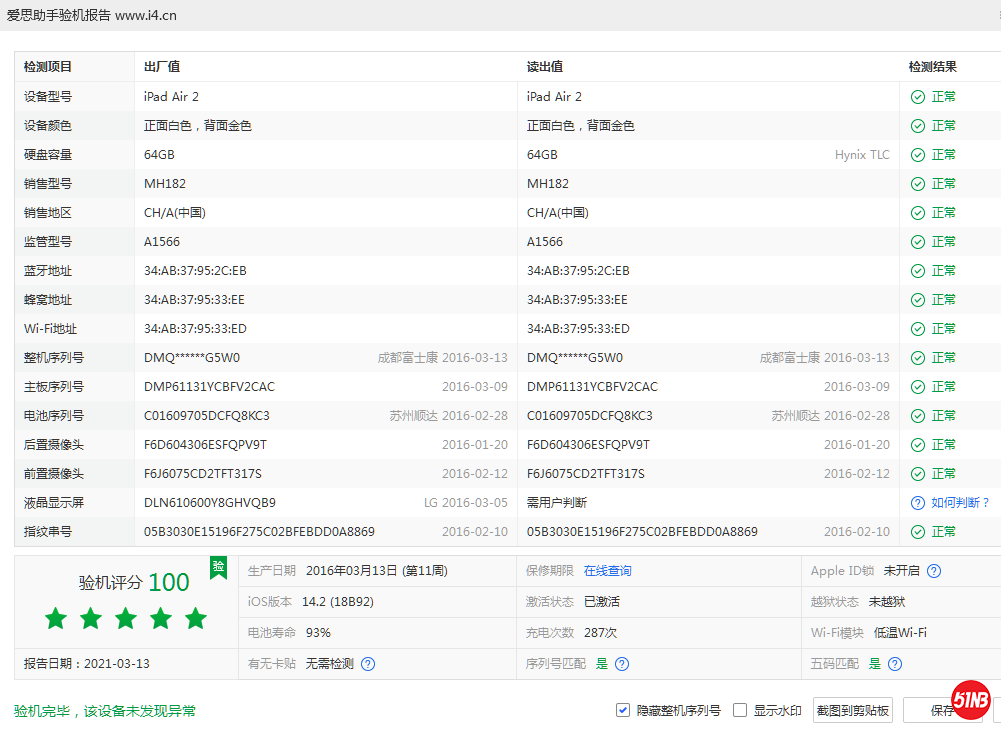1001x730 pixels.
Task: Click question icon in 液晶显示屏 row
Action: coord(917,503)
